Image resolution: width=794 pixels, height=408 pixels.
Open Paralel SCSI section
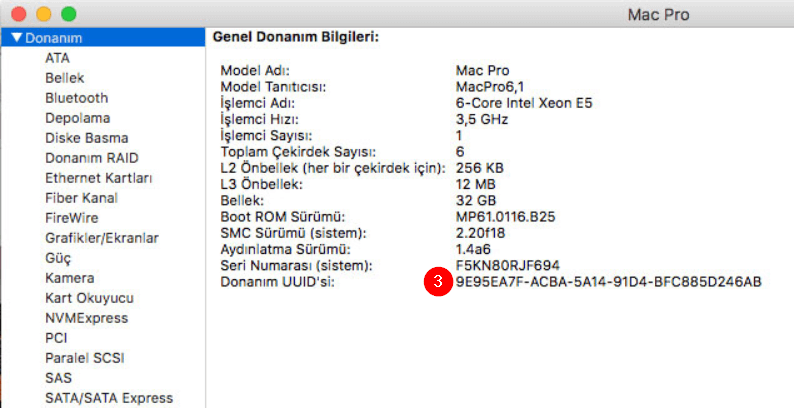click(85, 358)
